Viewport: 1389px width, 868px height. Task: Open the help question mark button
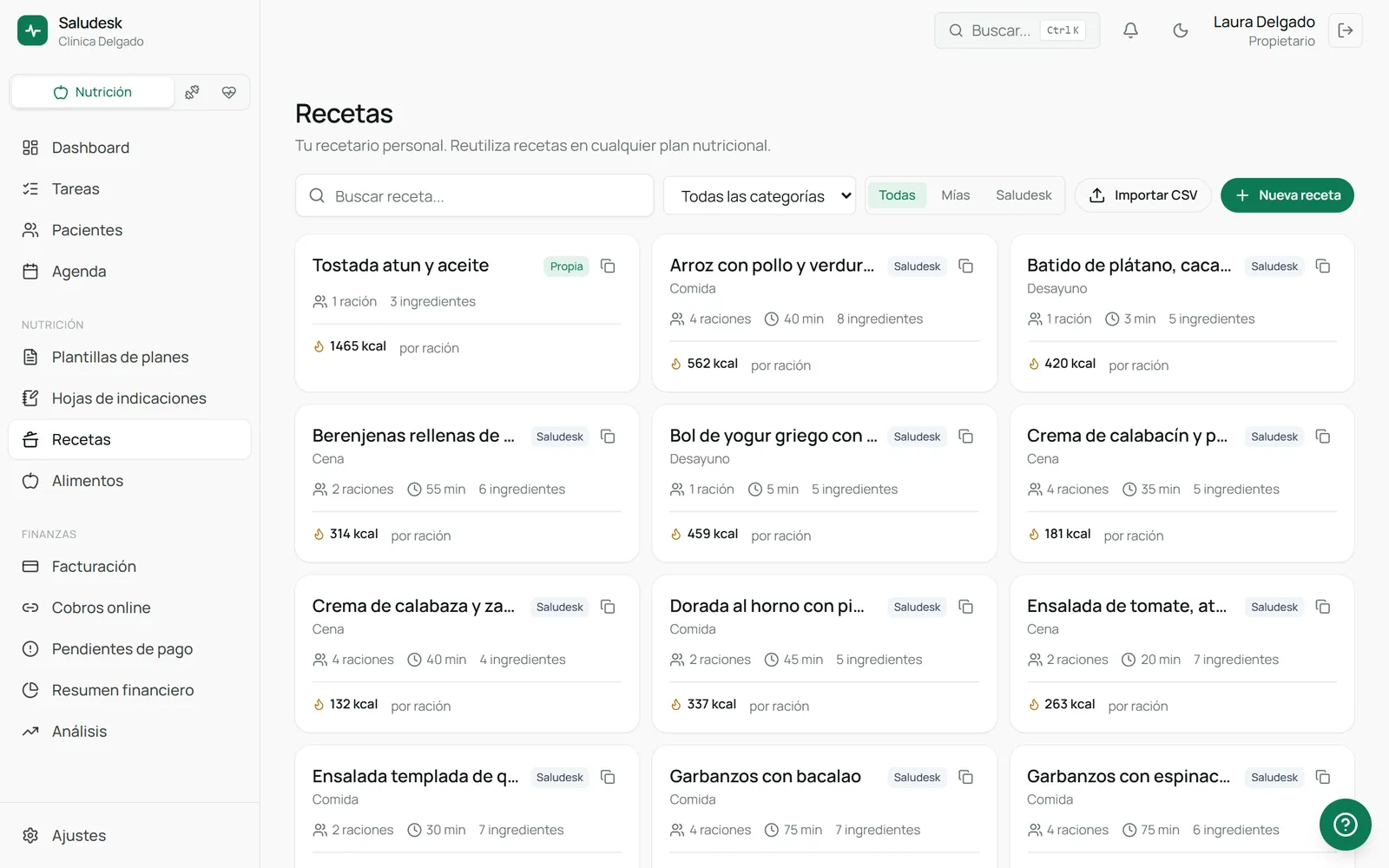(1345, 824)
